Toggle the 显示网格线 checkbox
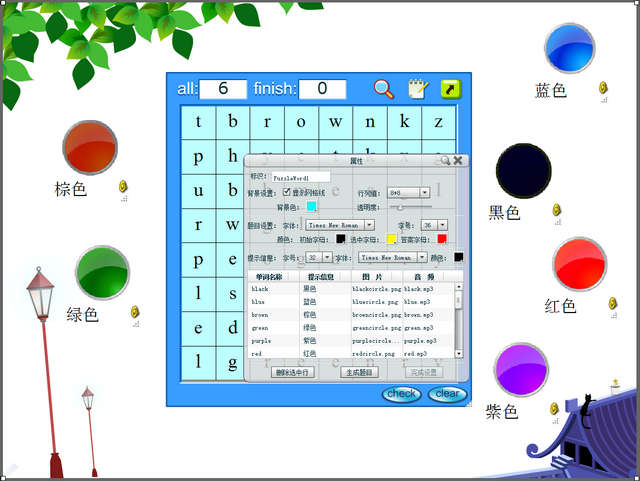Image resolution: width=640 pixels, height=481 pixels. pos(287,192)
